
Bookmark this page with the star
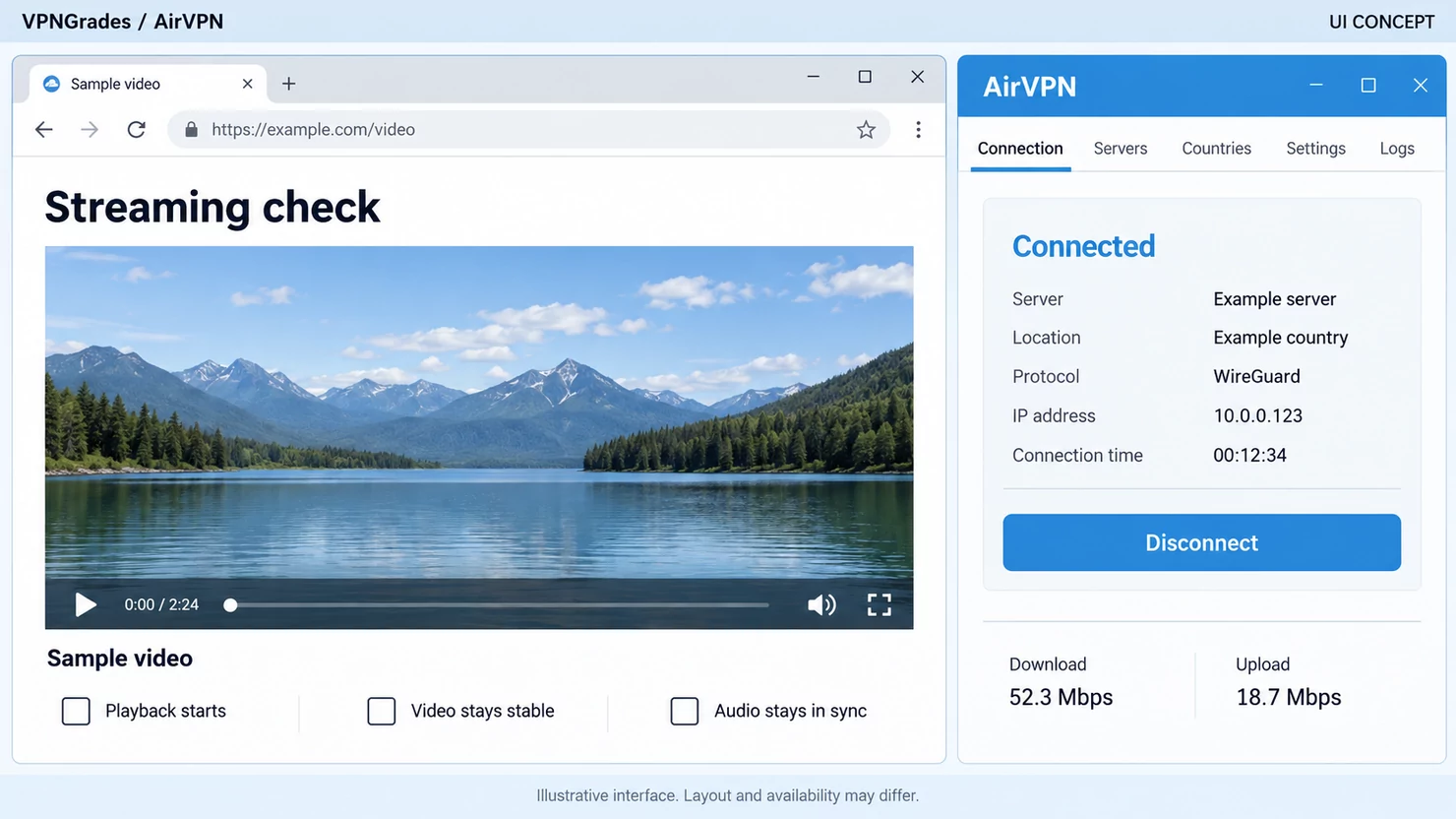(866, 130)
